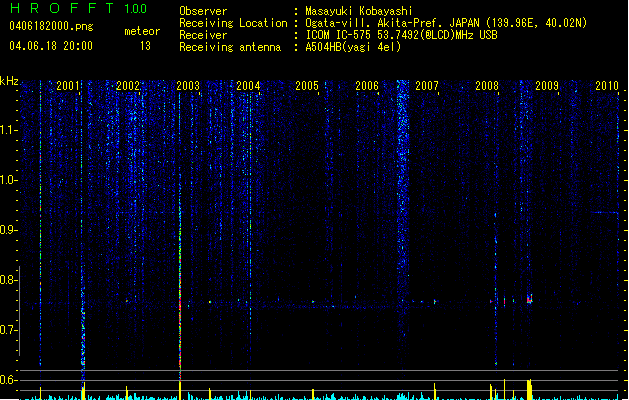Click the 'Receiving antenna' label
The width and height of the screenshot is (629, 400).
click(x=230, y=47)
